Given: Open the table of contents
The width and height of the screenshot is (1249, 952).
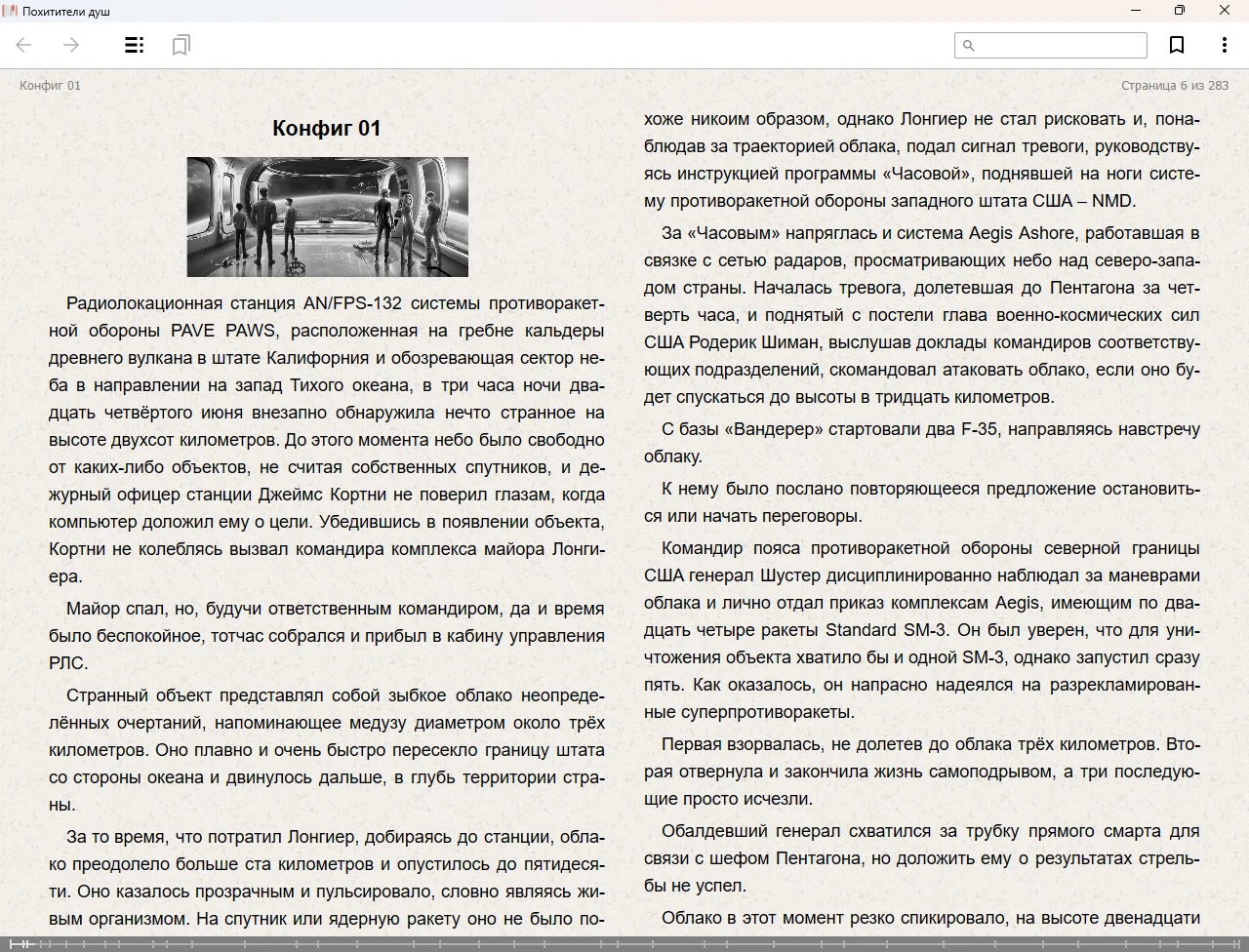Looking at the screenshot, I should click(135, 45).
